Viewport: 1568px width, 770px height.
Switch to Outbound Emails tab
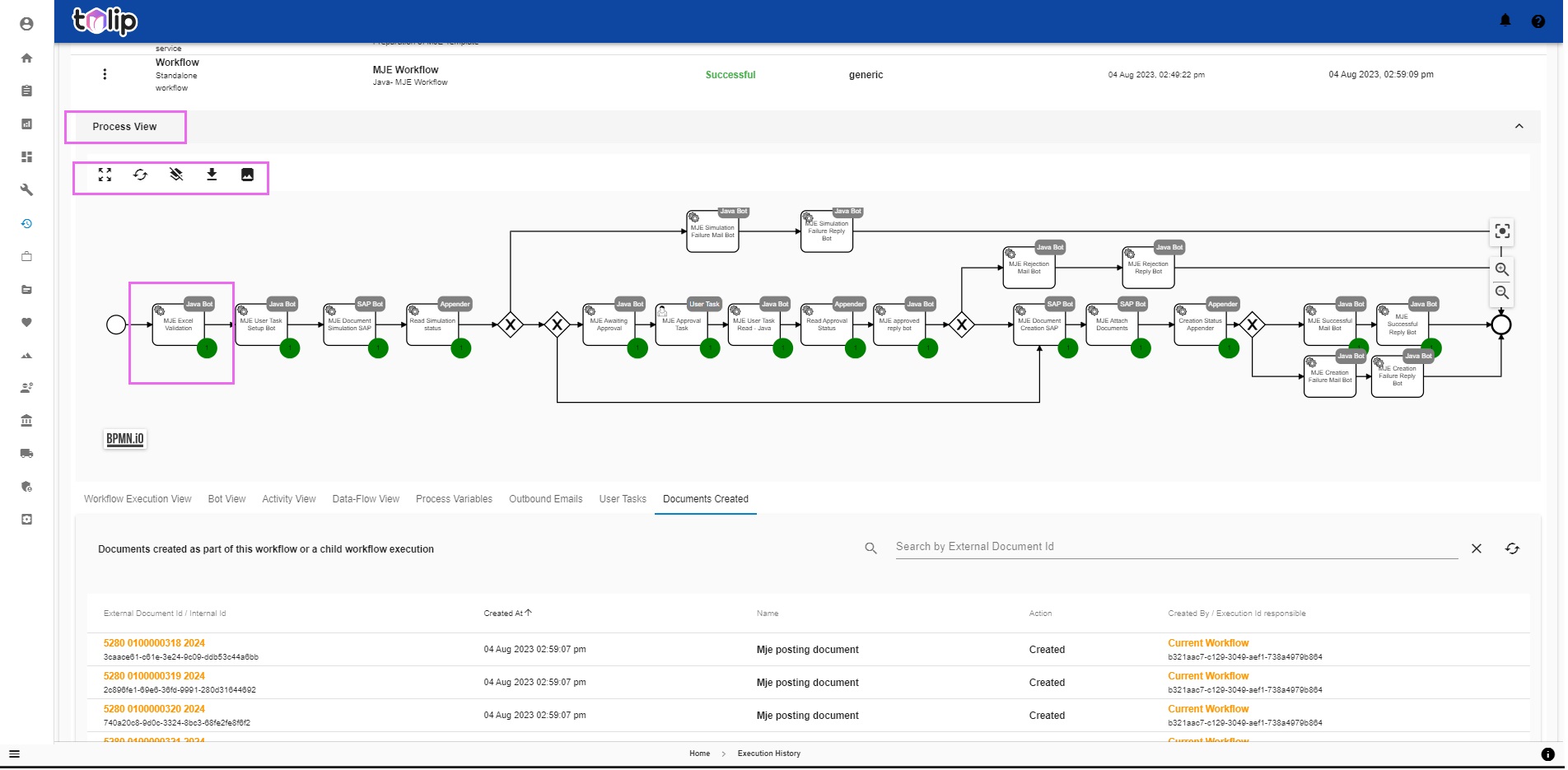[545, 499]
